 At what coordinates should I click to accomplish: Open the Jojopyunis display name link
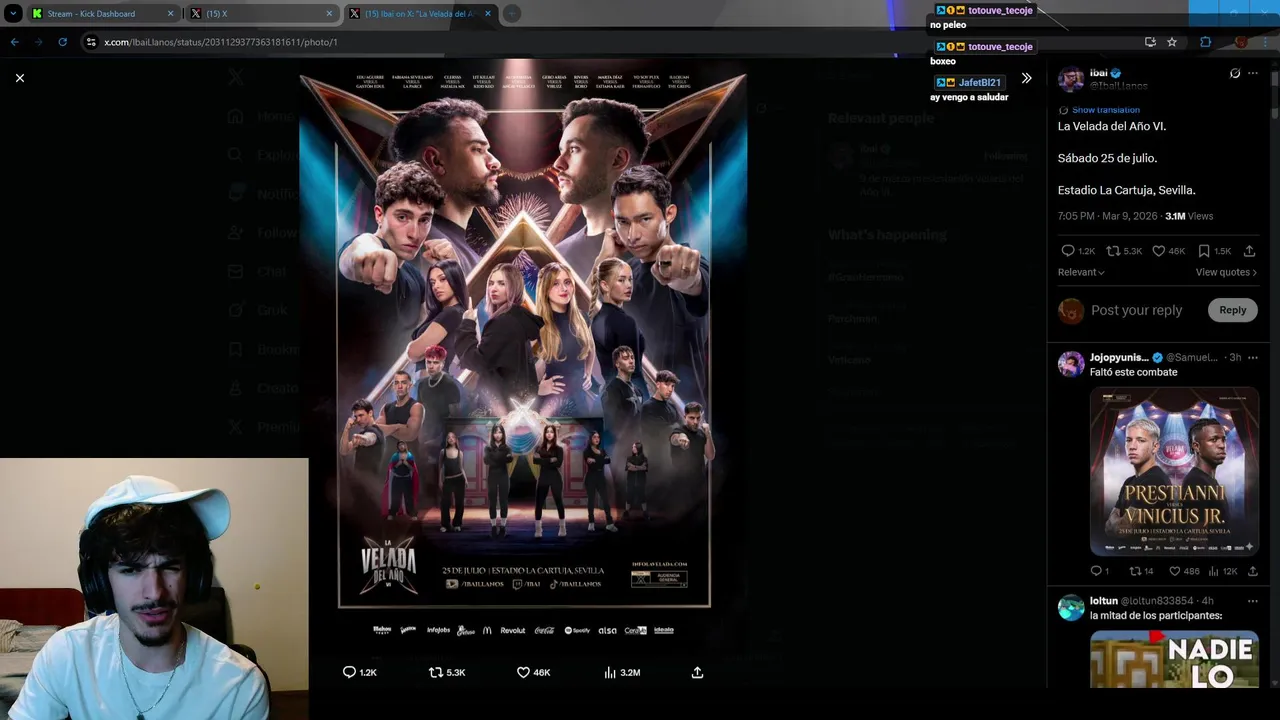click(1119, 357)
